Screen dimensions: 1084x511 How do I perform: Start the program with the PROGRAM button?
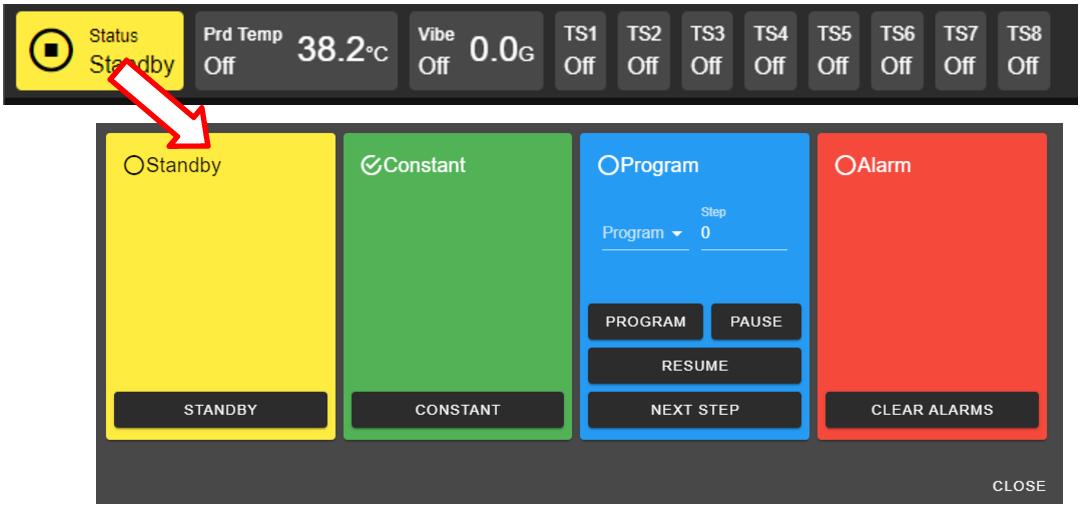646,322
